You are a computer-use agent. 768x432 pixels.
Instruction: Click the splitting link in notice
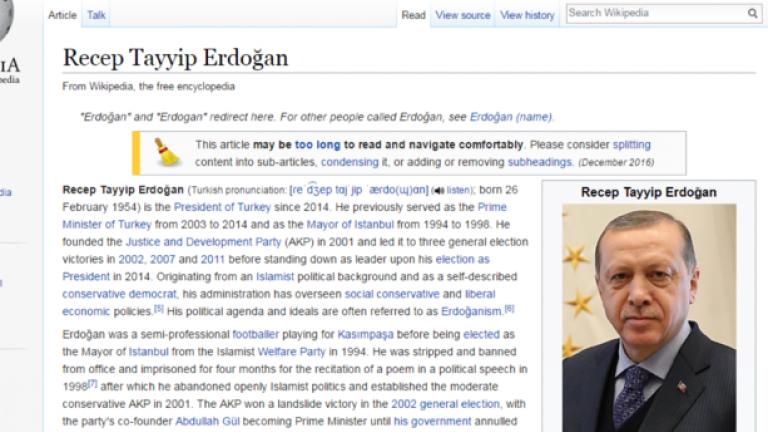(x=631, y=144)
